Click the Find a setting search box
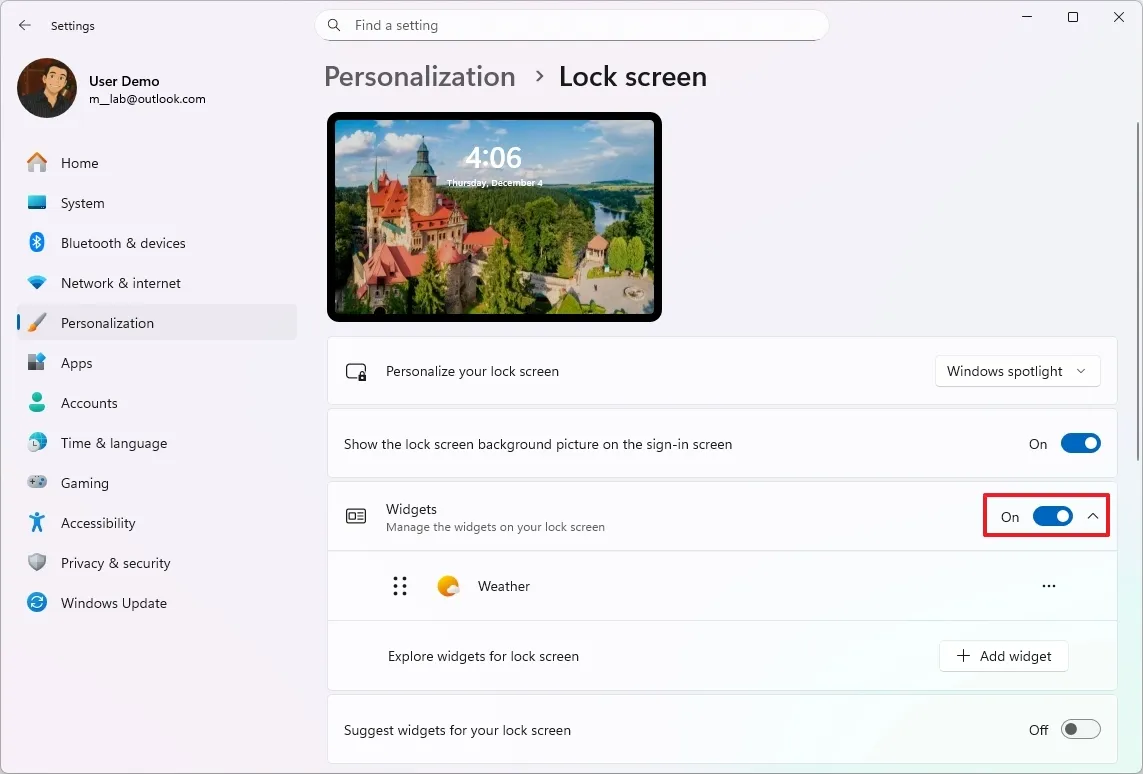 point(572,25)
